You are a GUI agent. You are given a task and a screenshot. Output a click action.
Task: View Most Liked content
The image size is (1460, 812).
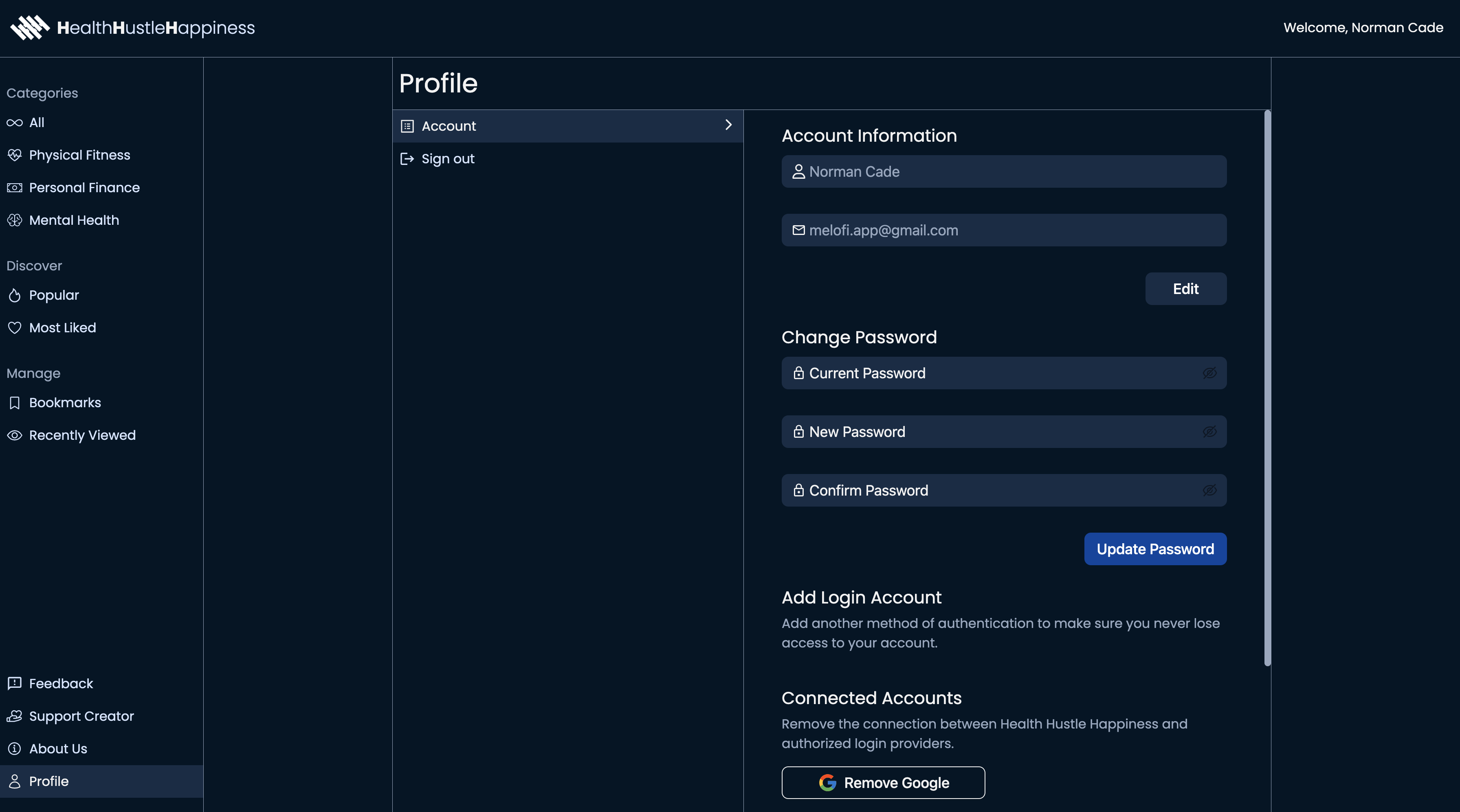click(101, 327)
